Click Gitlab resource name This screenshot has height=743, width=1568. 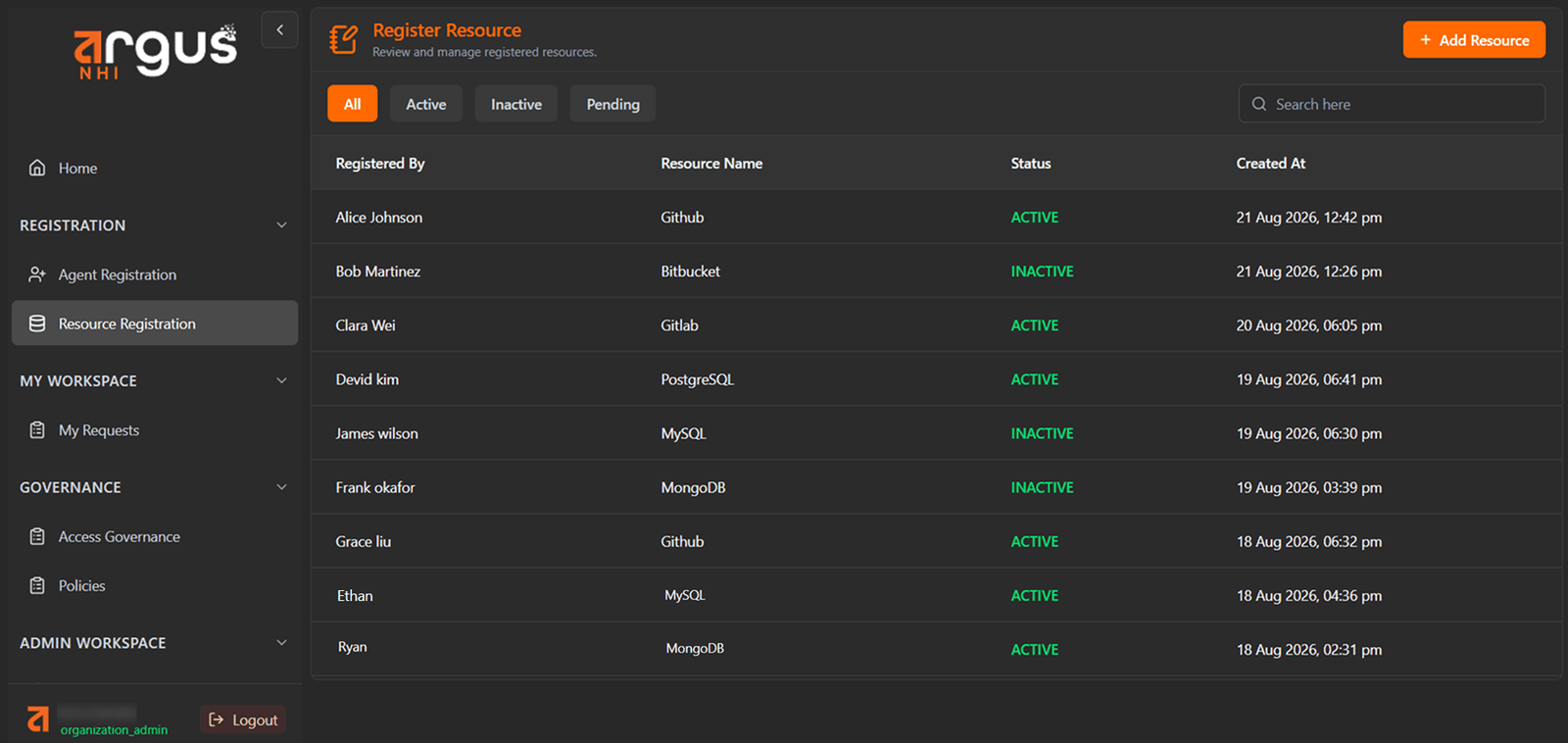(680, 325)
